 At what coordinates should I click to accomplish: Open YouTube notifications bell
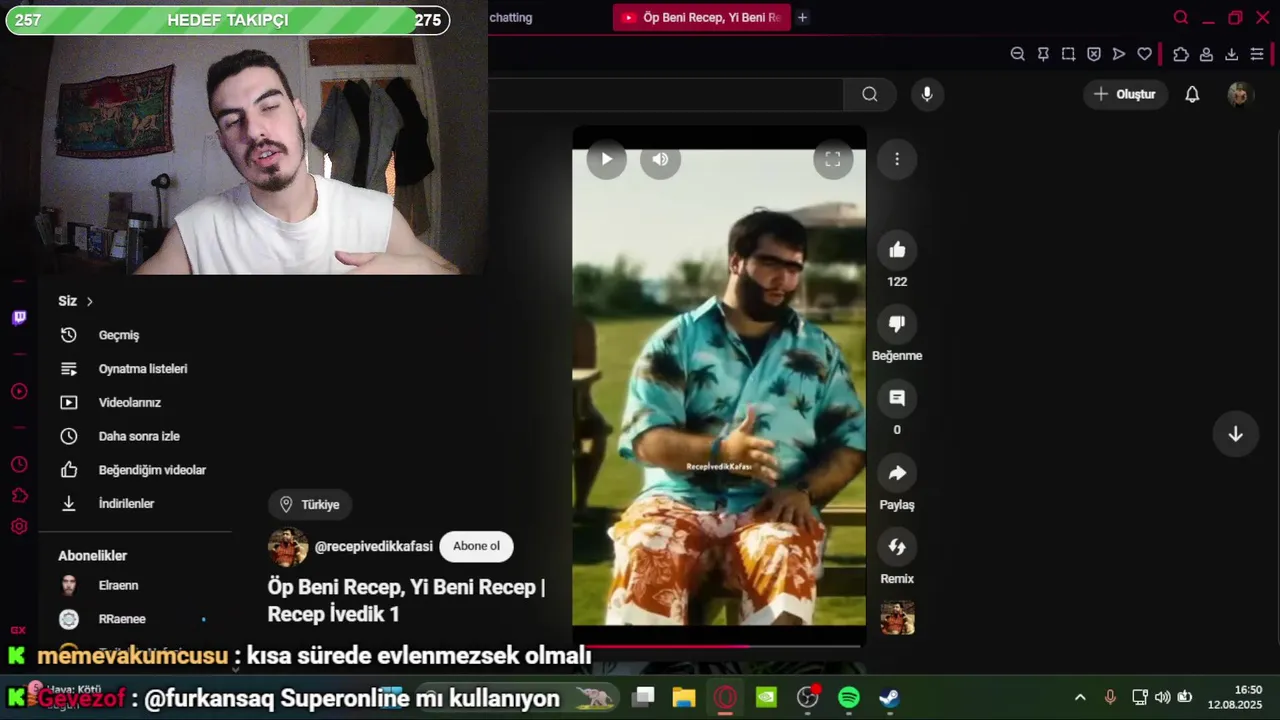pyautogui.click(x=1192, y=94)
